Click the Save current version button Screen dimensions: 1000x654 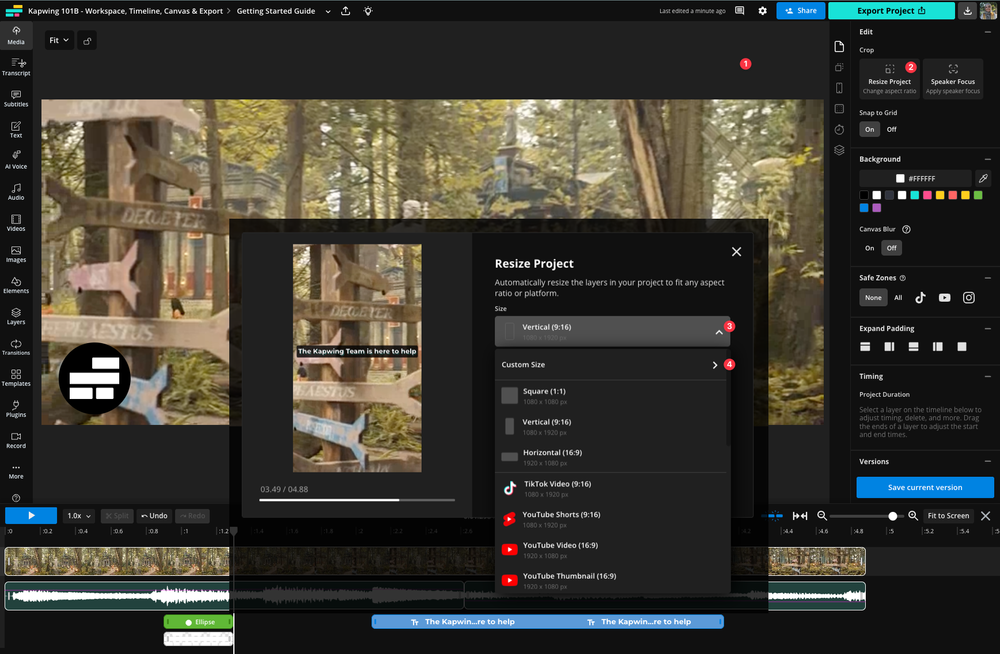coord(924,487)
